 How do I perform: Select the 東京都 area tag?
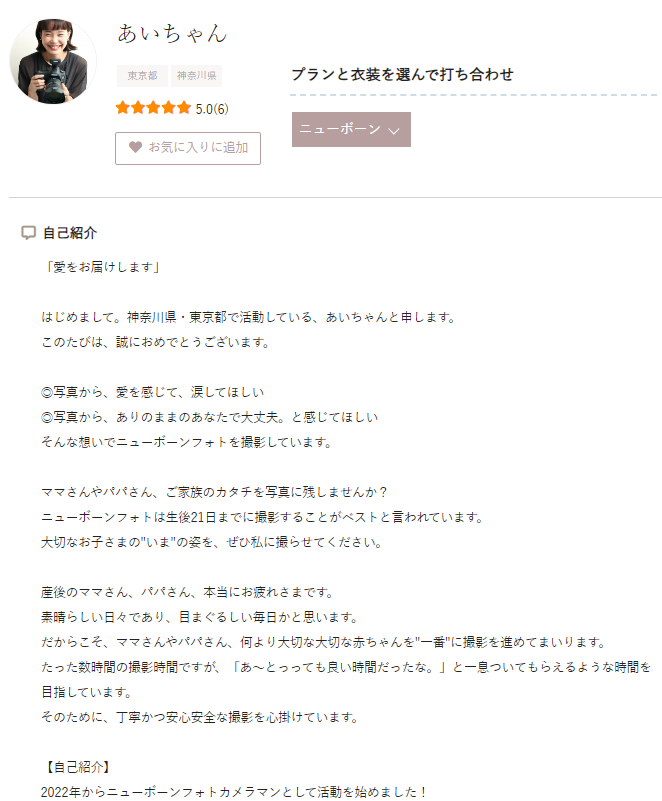(143, 76)
